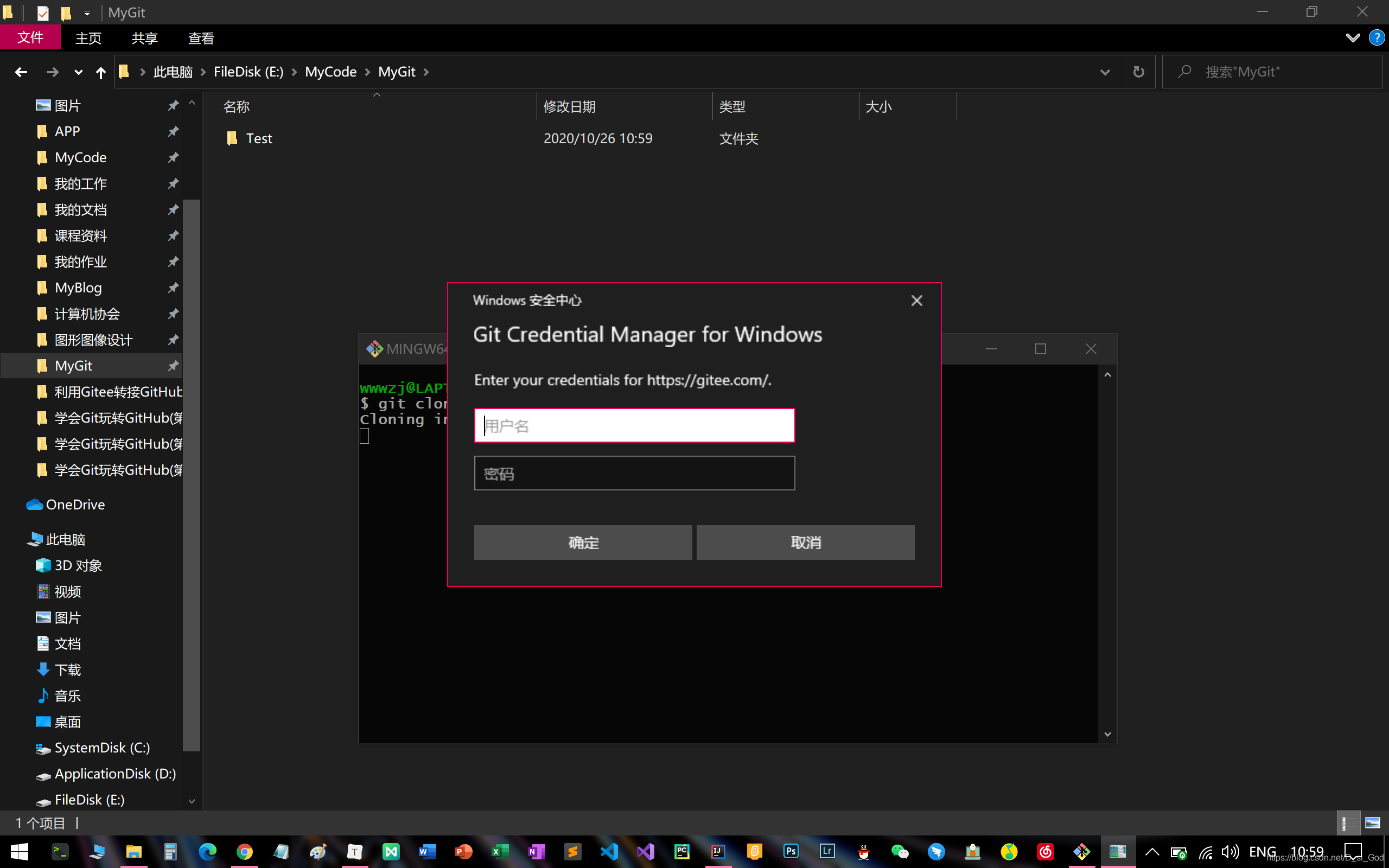Switch to large icons view toggle
Screen dimensions: 1389x868
(x=1372, y=822)
